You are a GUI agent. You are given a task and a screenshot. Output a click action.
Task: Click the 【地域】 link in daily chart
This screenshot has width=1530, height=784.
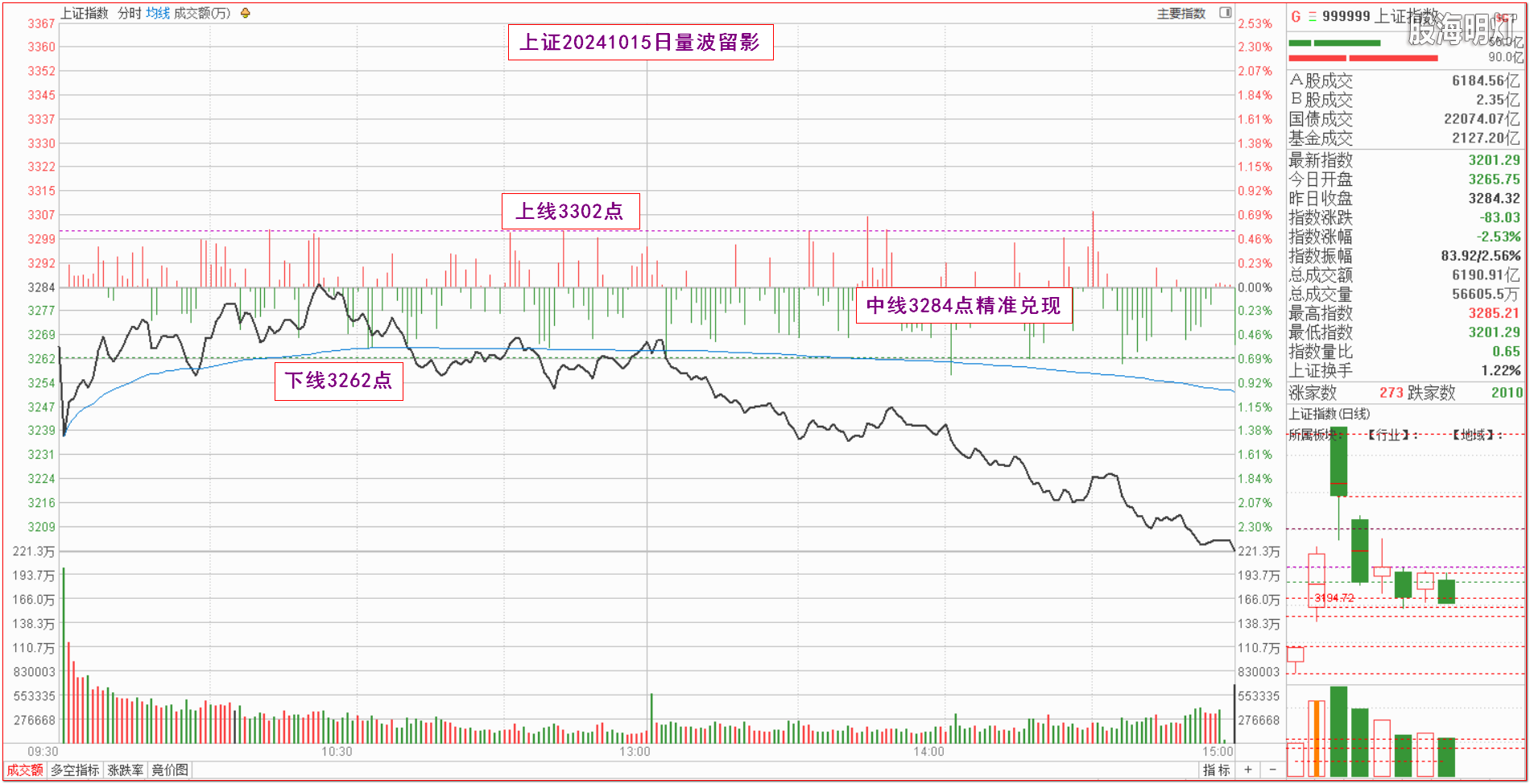coord(1473,435)
